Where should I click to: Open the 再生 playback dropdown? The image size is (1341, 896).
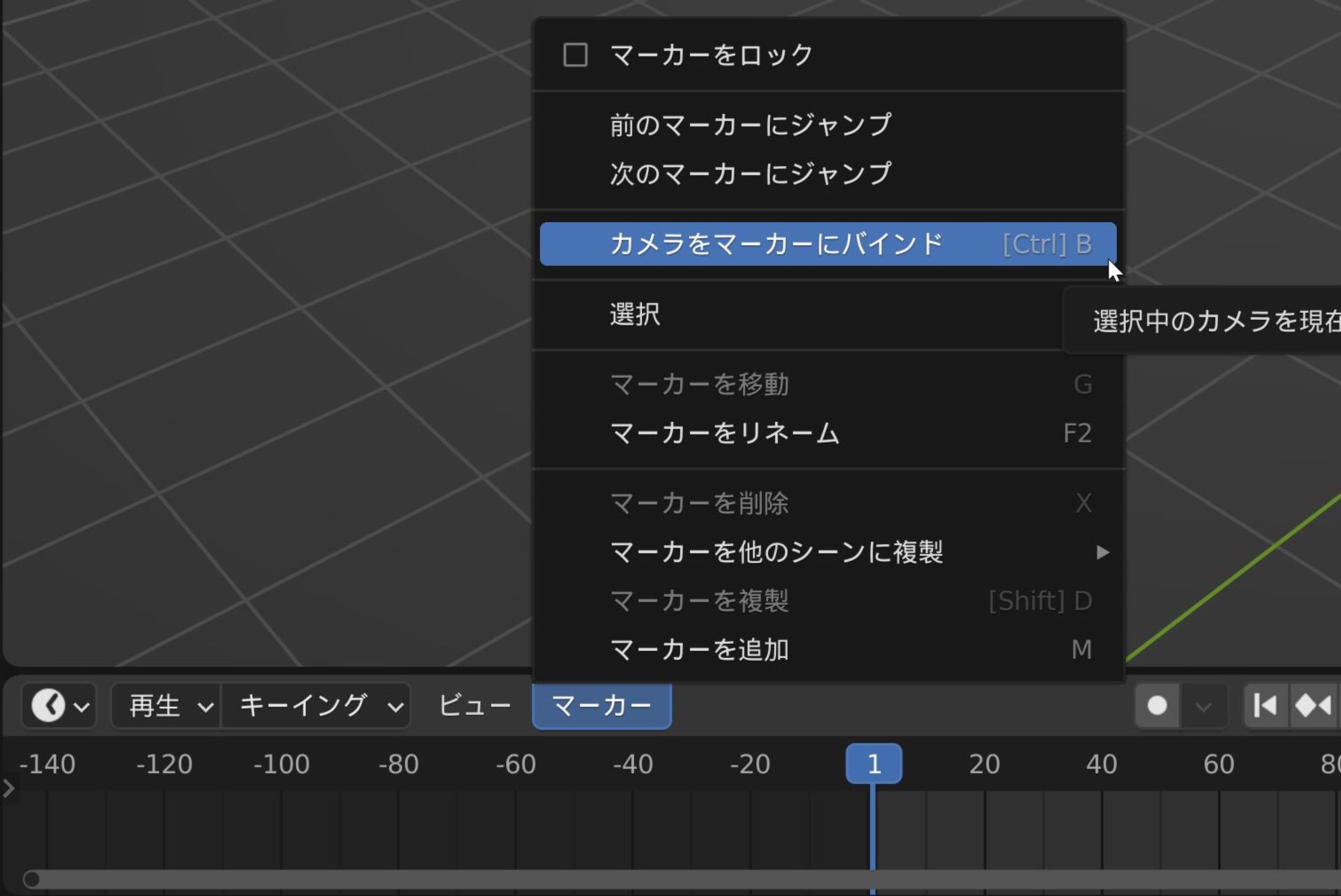pyautogui.click(x=166, y=705)
